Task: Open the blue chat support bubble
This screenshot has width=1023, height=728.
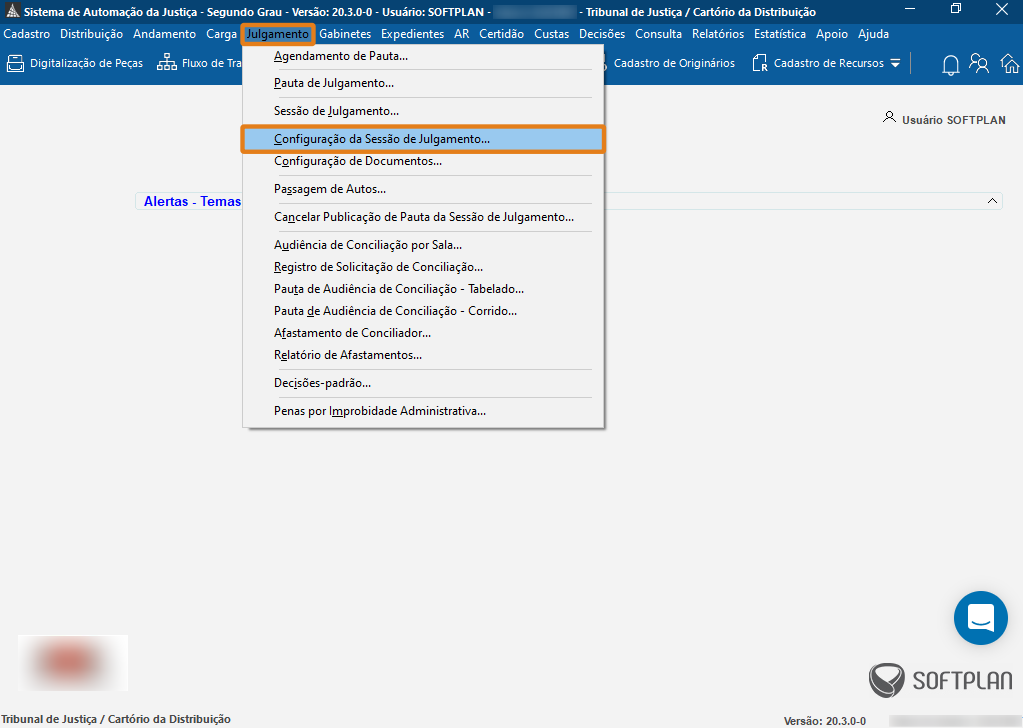Action: [x=981, y=618]
